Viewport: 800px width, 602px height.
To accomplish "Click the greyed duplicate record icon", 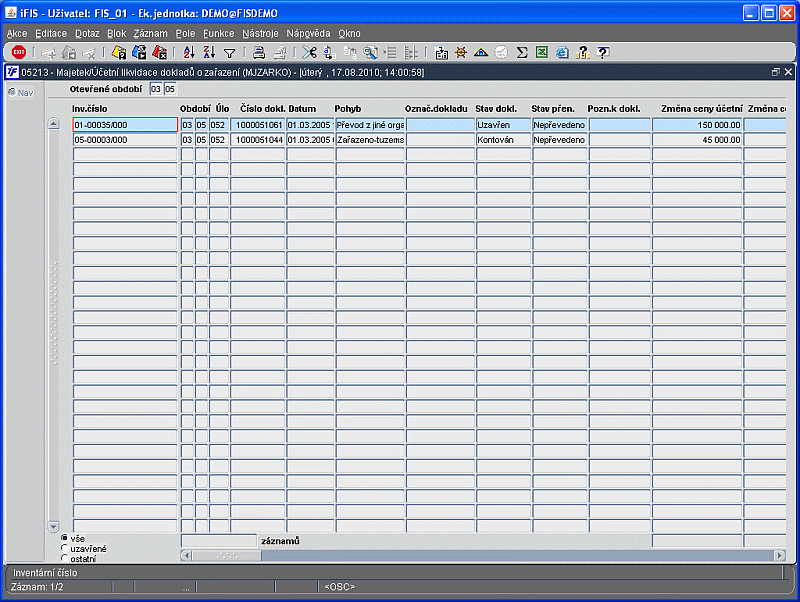I will (x=69, y=53).
